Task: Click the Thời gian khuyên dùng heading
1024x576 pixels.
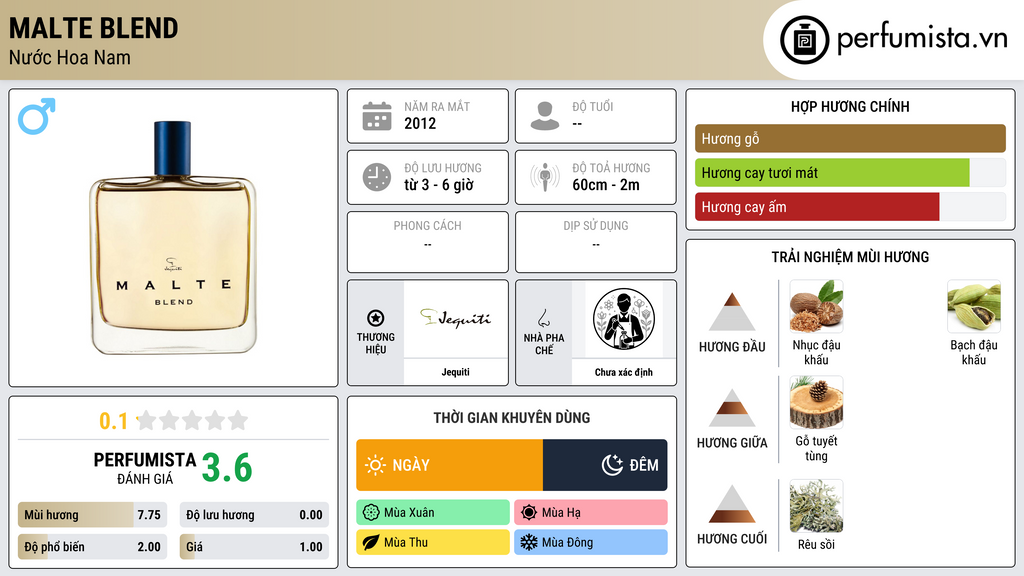Action: click(x=512, y=417)
